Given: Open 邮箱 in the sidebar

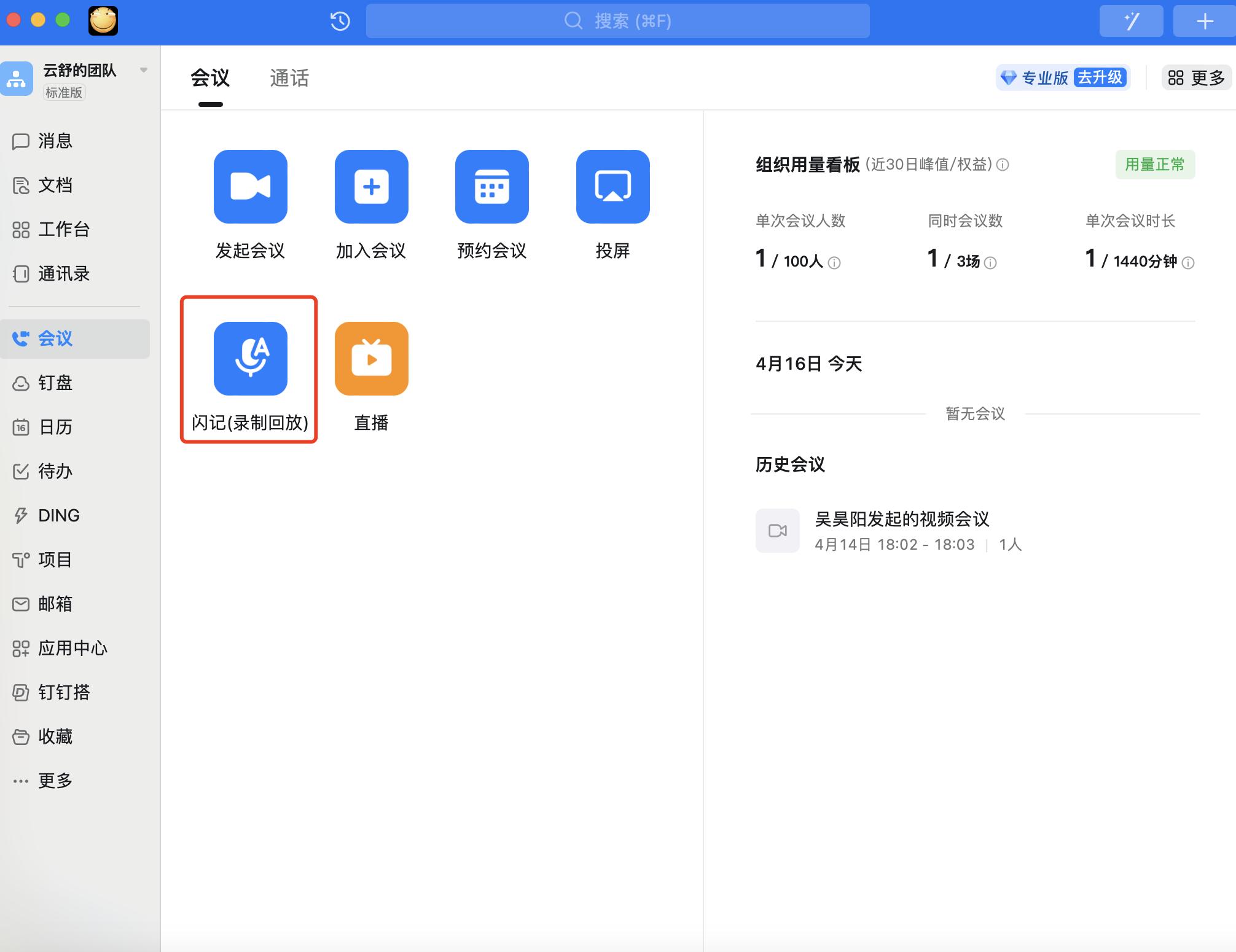Looking at the screenshot, I should tap(75, 604).
